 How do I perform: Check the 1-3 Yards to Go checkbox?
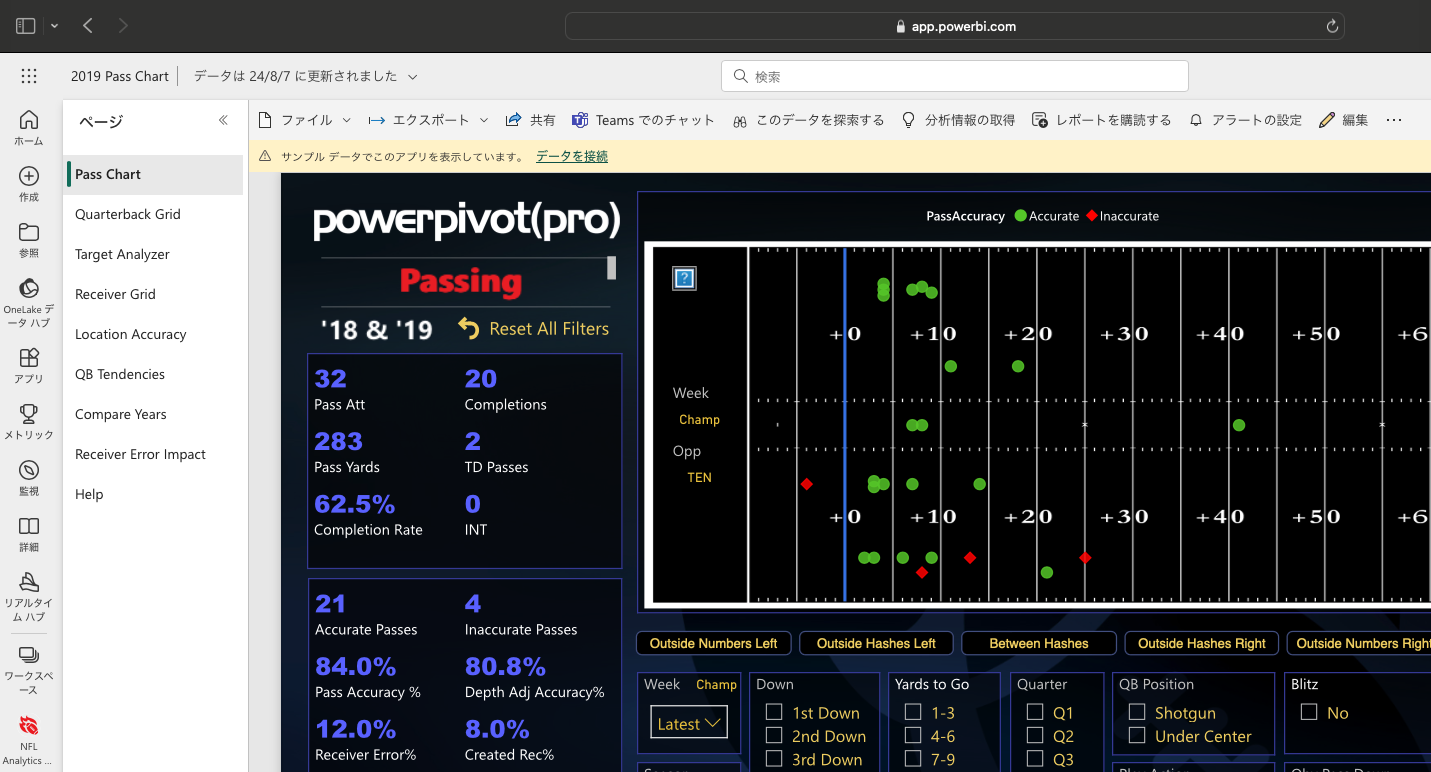(912, 712)
